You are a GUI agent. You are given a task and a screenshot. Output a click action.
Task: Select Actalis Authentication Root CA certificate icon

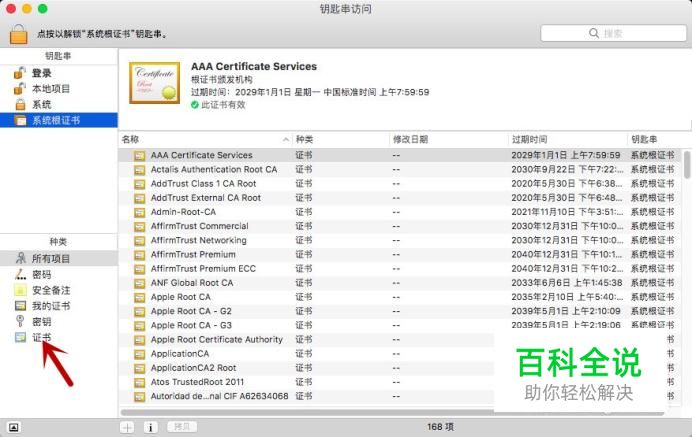point(139,170)
